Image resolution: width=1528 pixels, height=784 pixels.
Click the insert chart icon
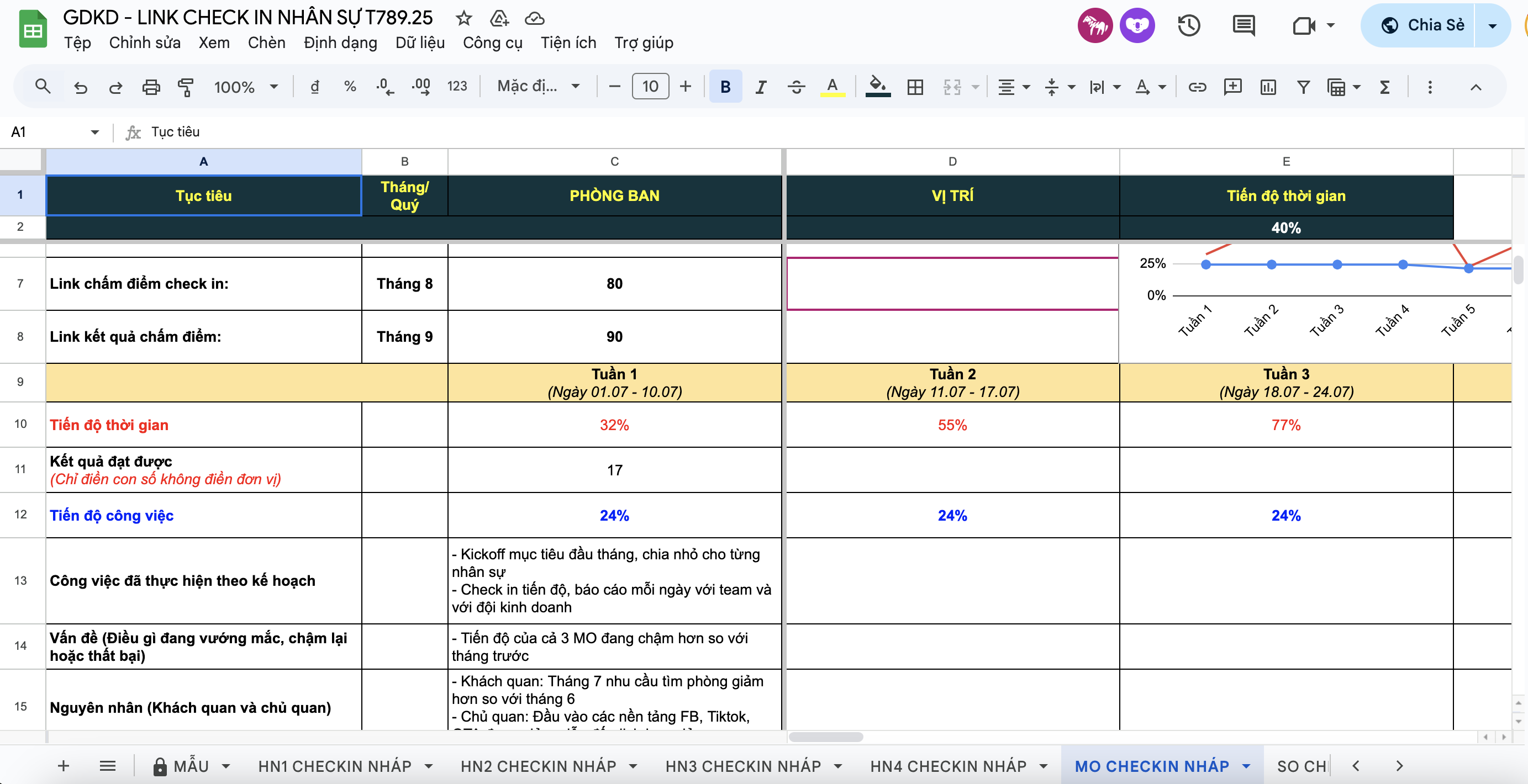pos(1268,87)
